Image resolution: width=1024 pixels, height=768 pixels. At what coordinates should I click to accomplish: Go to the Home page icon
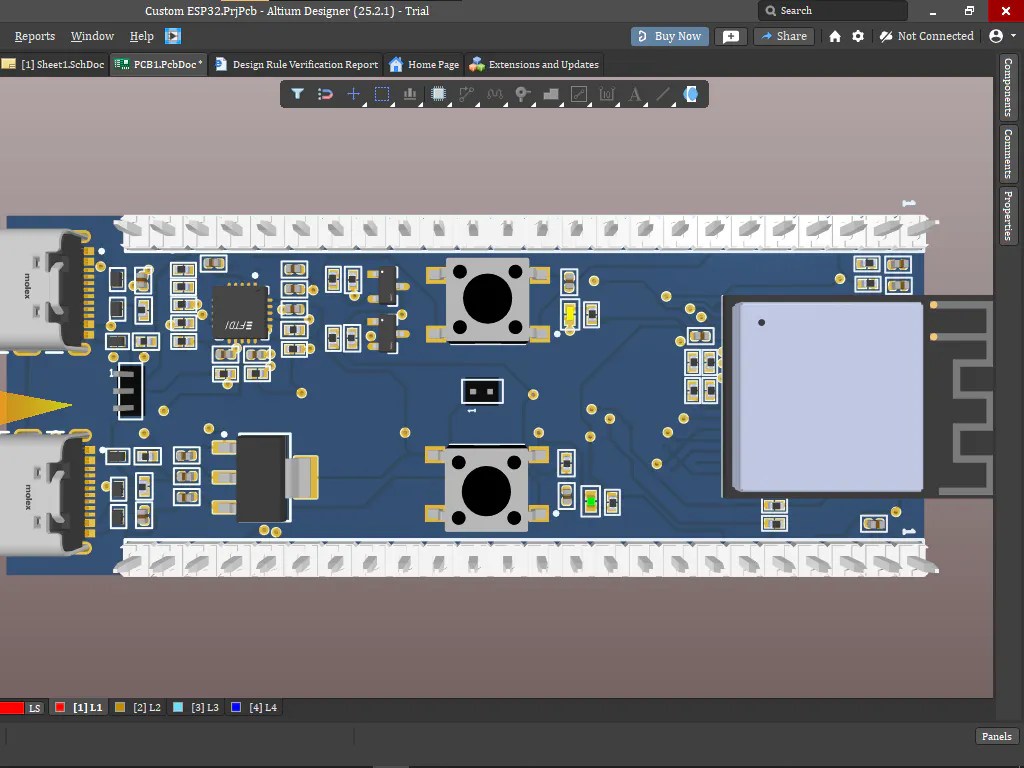click(835, 36)
